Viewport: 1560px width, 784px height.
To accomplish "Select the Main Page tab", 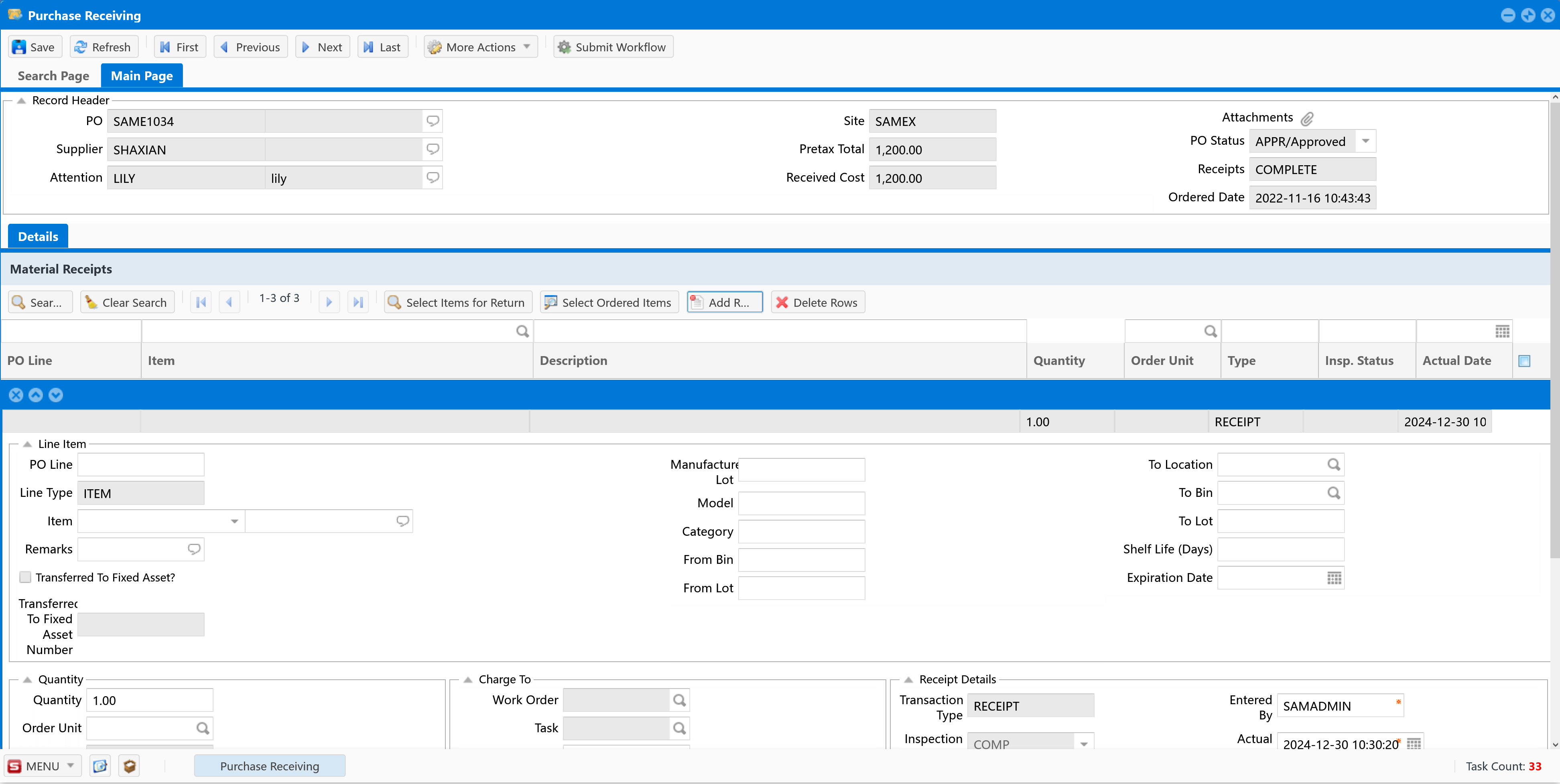I will [x=142, y=76].
